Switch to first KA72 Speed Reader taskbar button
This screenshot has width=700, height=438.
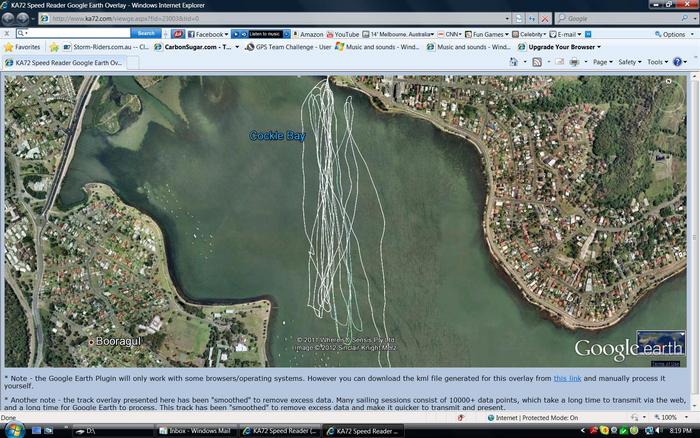(x=280, y=431)
